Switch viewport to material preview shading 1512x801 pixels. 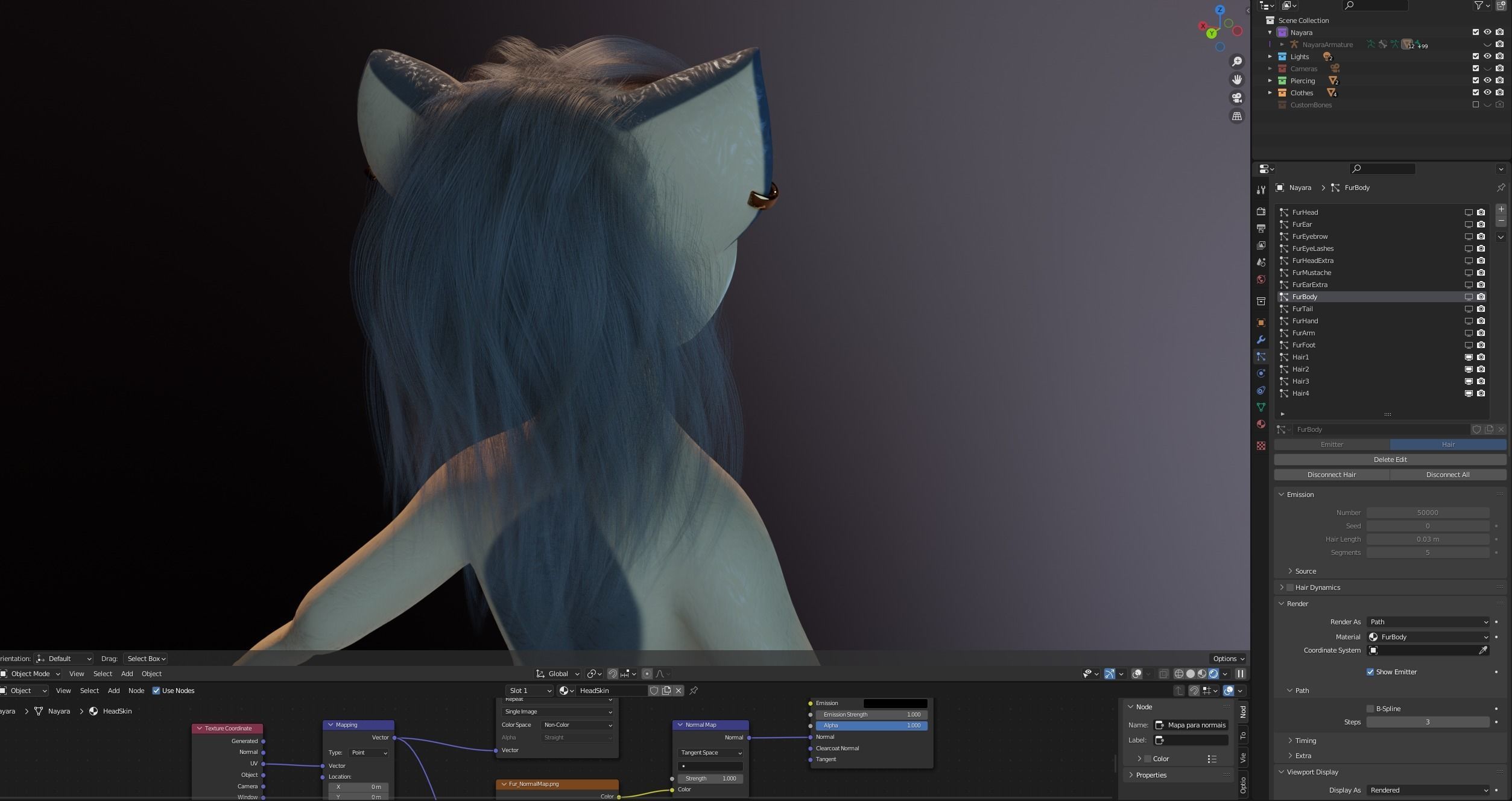(x=1202, y=674)
